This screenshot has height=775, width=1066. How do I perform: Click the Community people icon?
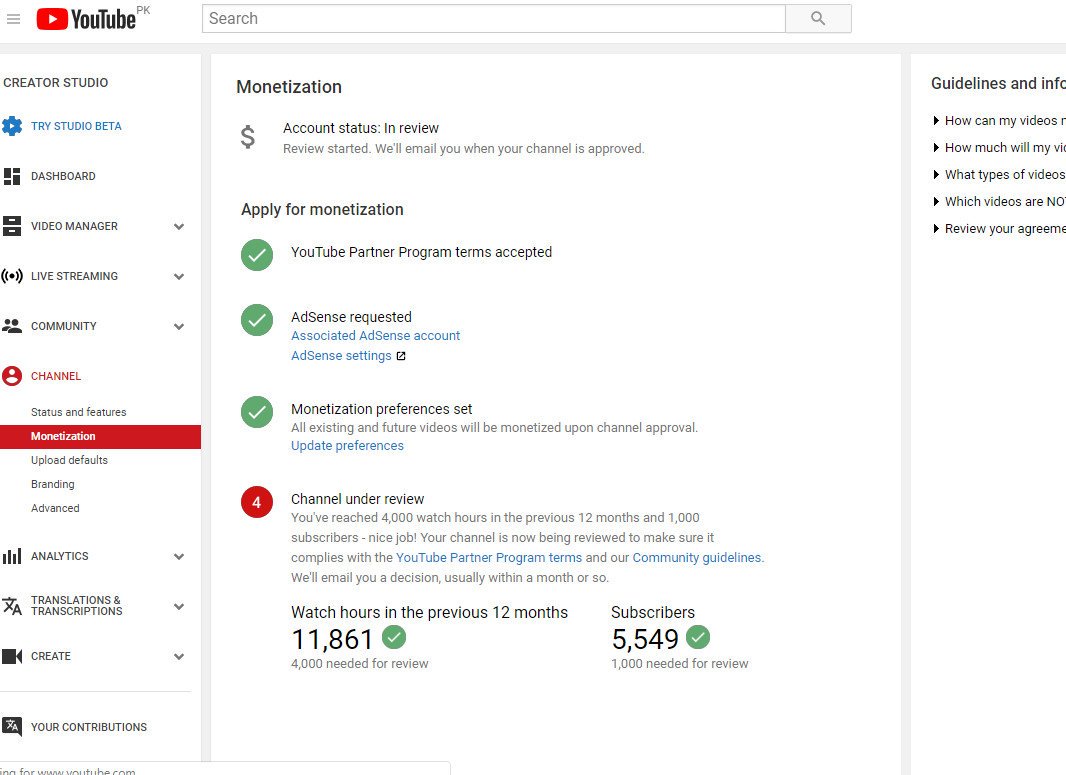coord(12,326)
